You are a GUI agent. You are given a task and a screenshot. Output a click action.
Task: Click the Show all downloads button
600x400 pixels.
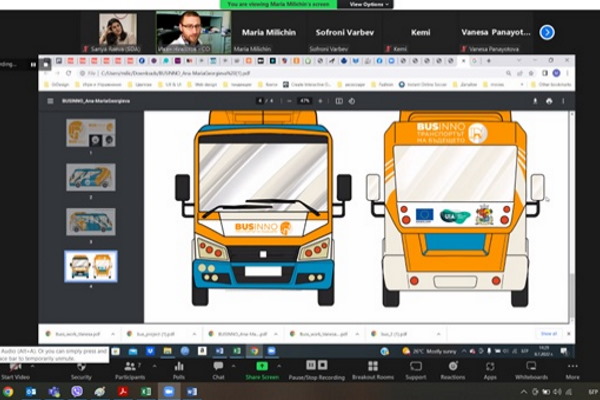[548, 333]
